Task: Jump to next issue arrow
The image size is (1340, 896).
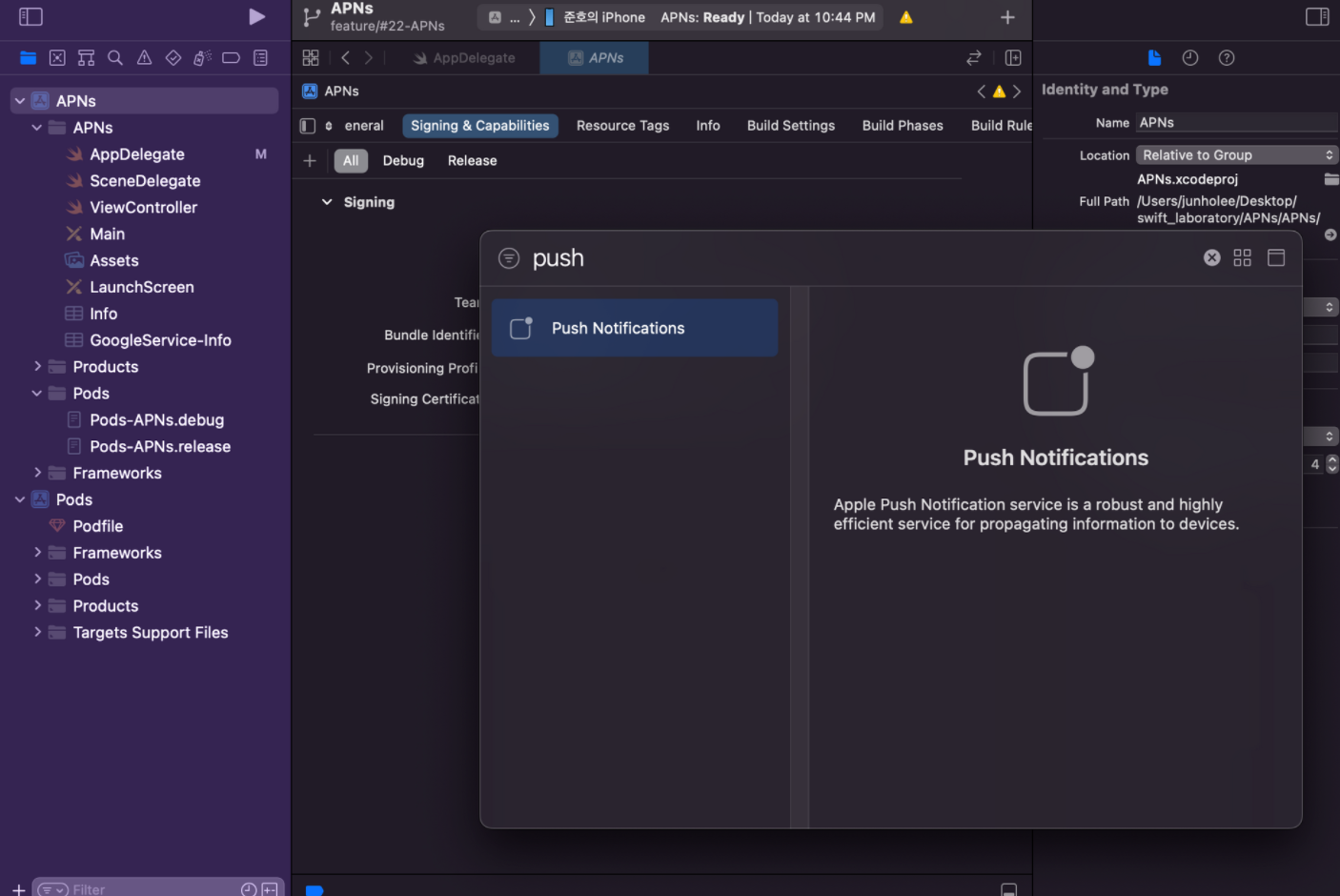Action: pyautogui.click(x=1017, y=92)
